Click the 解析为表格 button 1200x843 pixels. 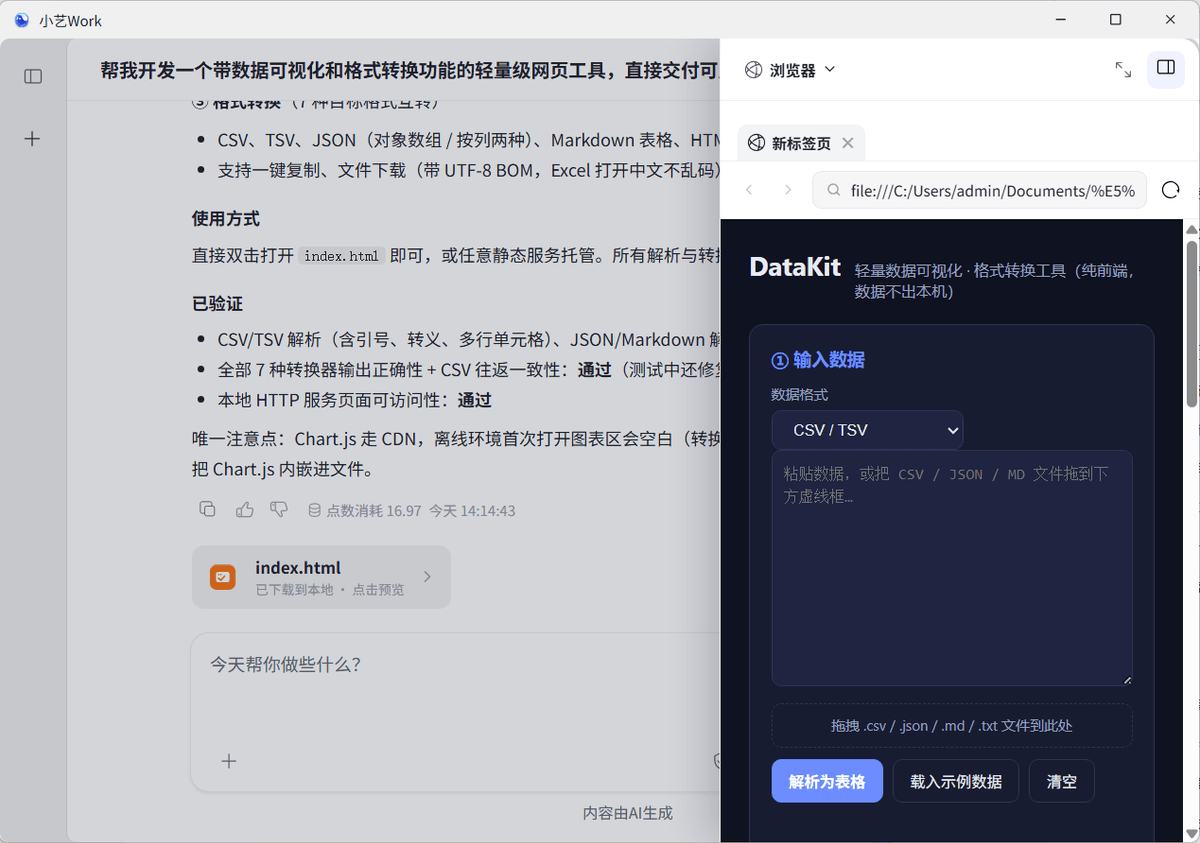click(x=827, y=781)
